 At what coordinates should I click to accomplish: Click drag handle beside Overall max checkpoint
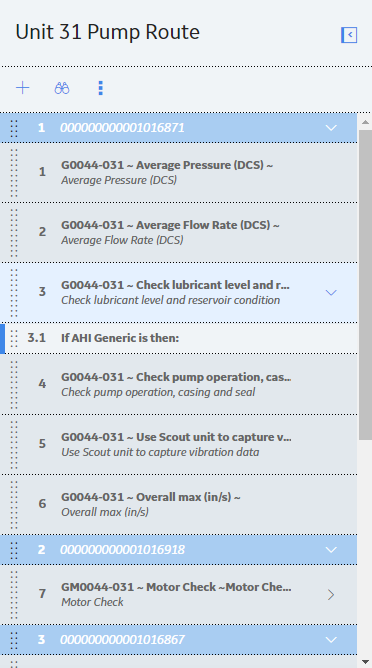(14, 504)
